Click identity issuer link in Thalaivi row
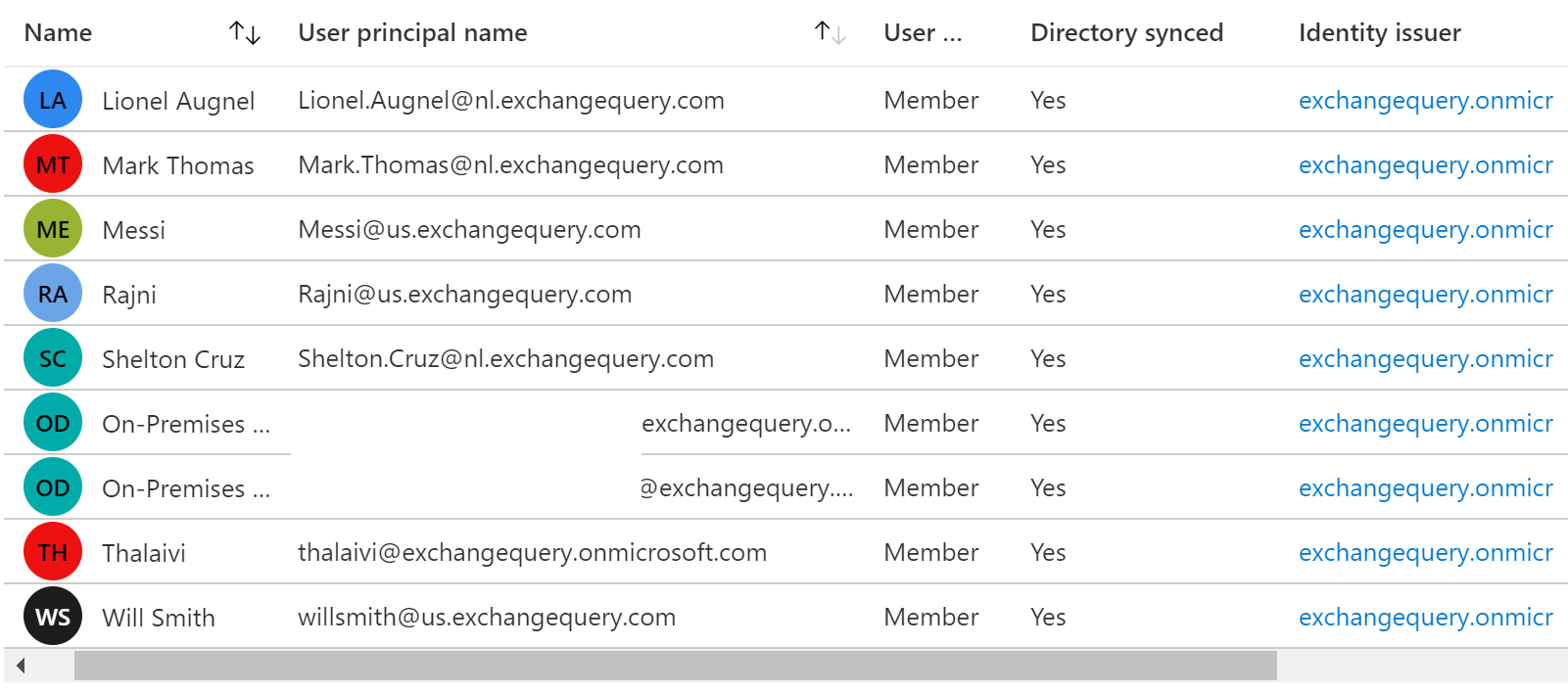The image size is (1568, 693). click(1425, 553)
